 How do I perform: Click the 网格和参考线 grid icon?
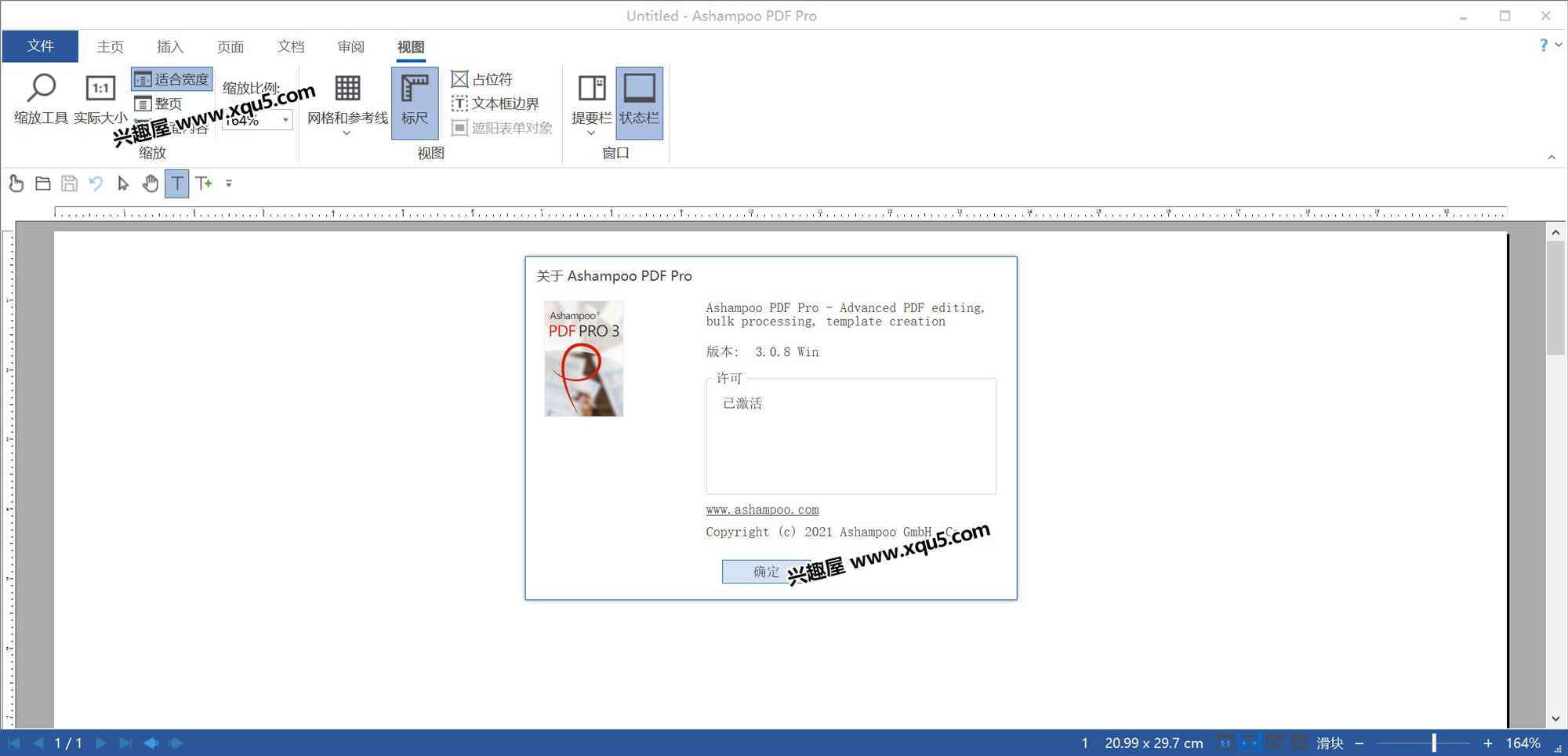pos(347,89)
